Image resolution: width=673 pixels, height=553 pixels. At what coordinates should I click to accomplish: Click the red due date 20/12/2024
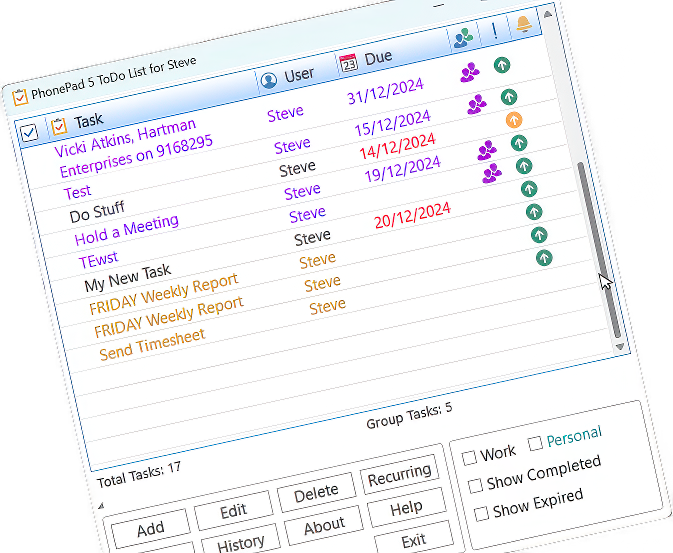pos(412,216)
